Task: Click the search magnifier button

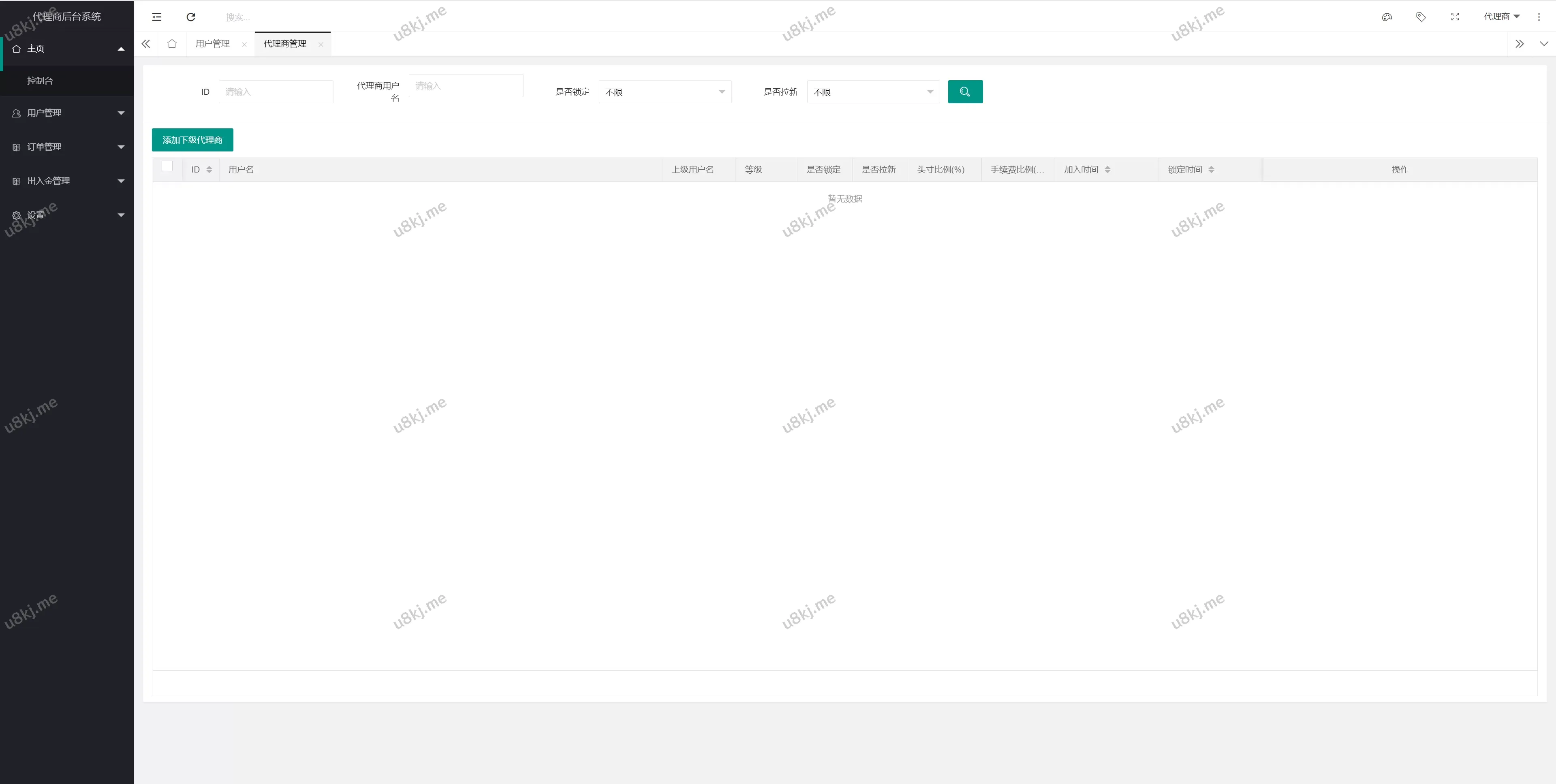Action: coord(965,91)
